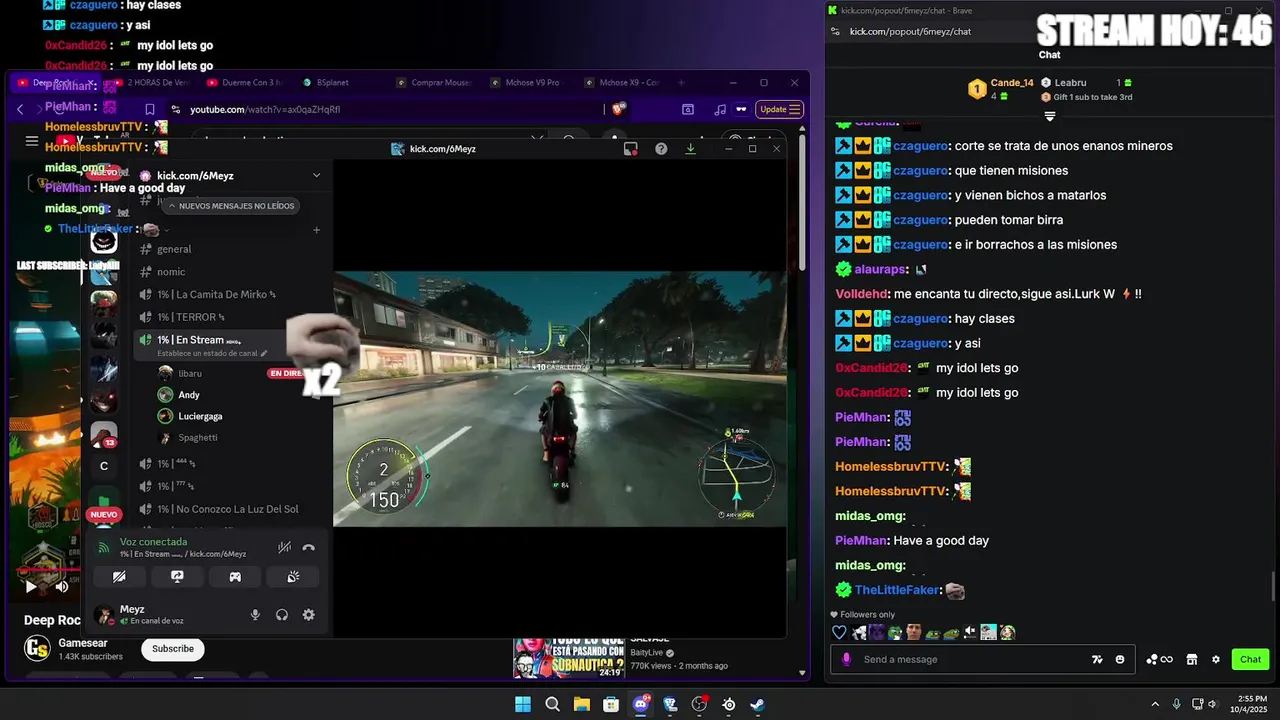Click the green download update icon in Discord
The width and height of the screenshot is (1280, 720).
click(x=690, y=149)
